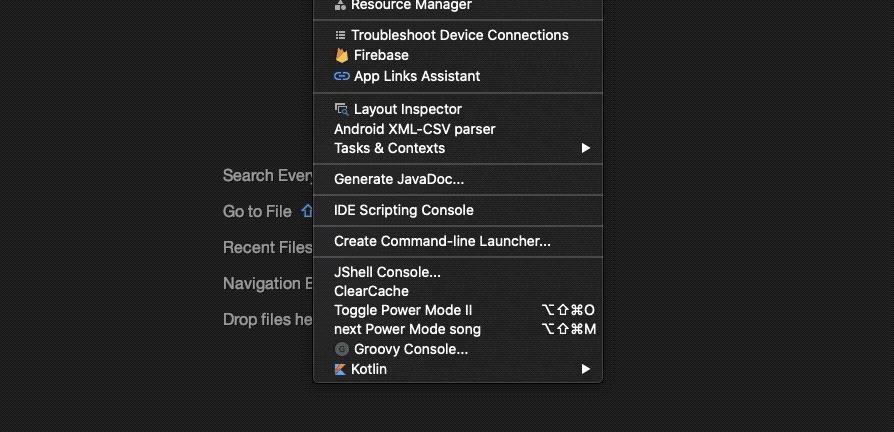Click the Go to File hint text
Screen dimensions: 894x432
tap(257, 211)
